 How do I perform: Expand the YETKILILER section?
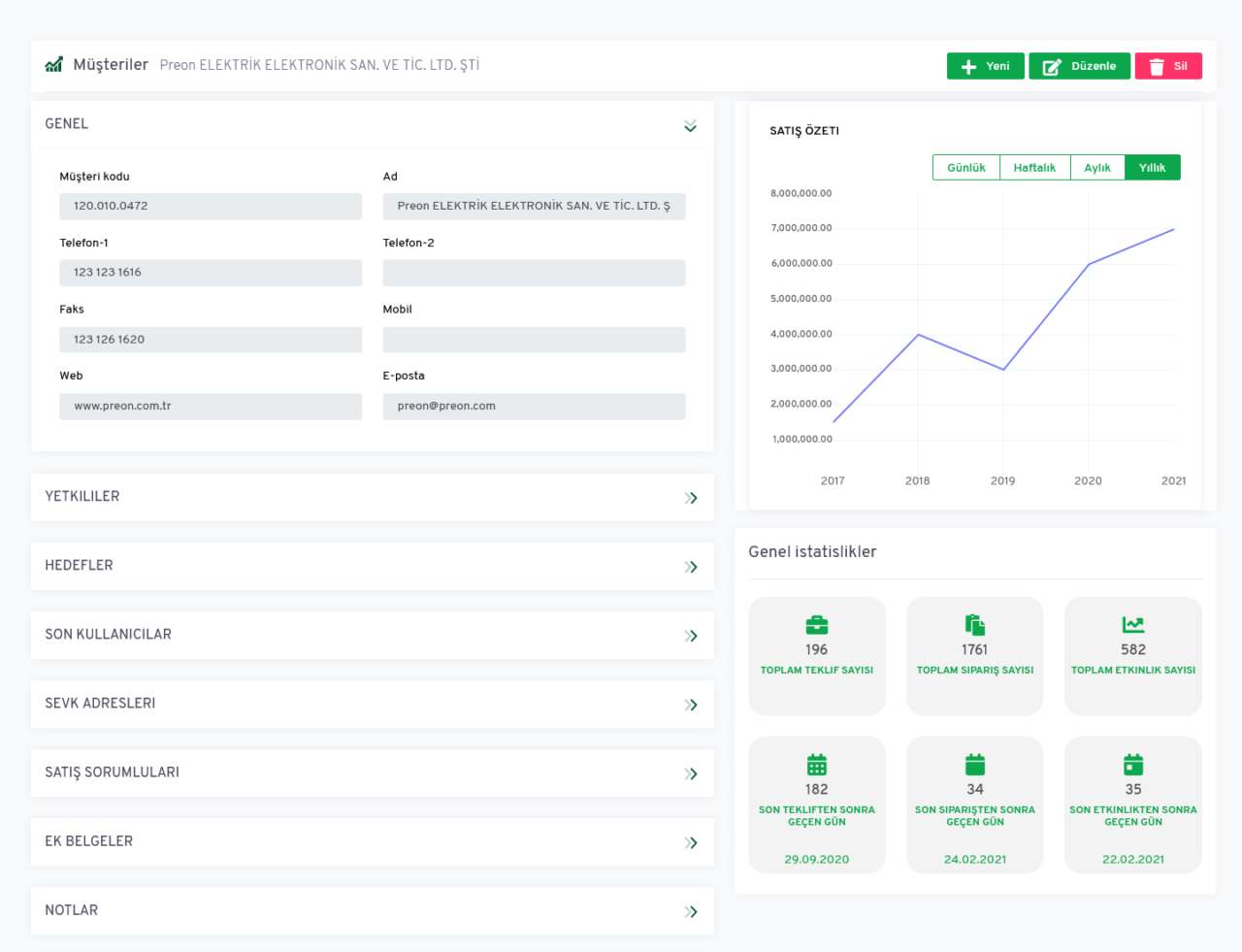point(691,498)
